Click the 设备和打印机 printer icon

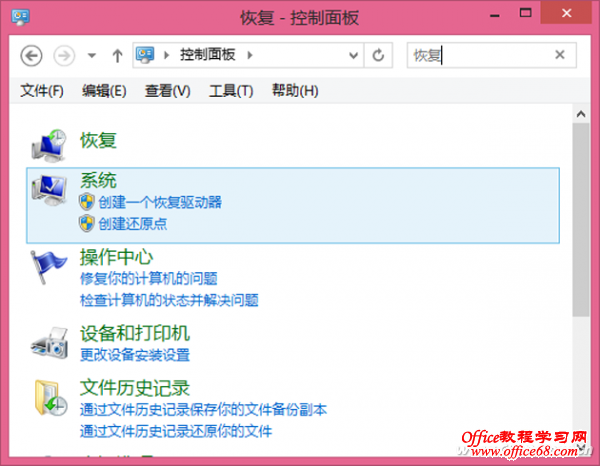point(50,343)
